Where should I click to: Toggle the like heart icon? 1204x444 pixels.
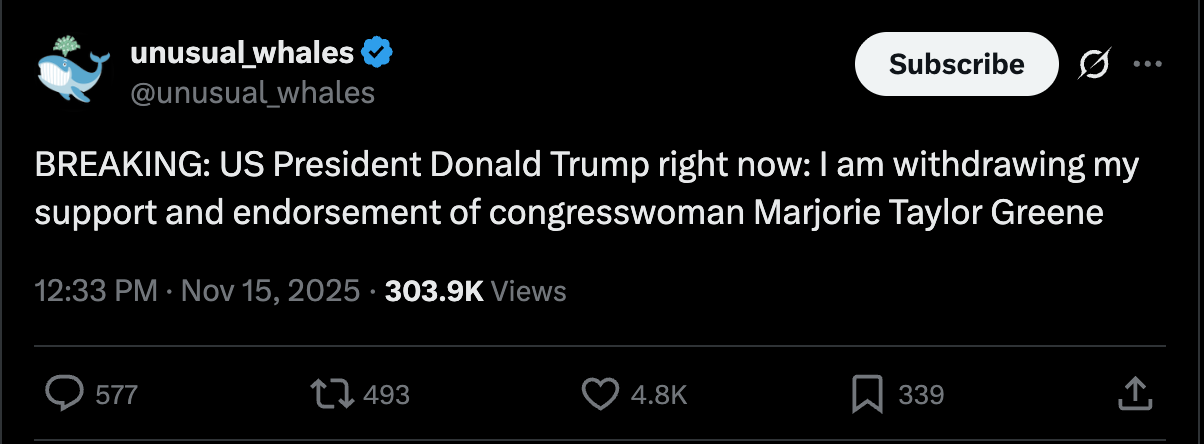[600, 394]
